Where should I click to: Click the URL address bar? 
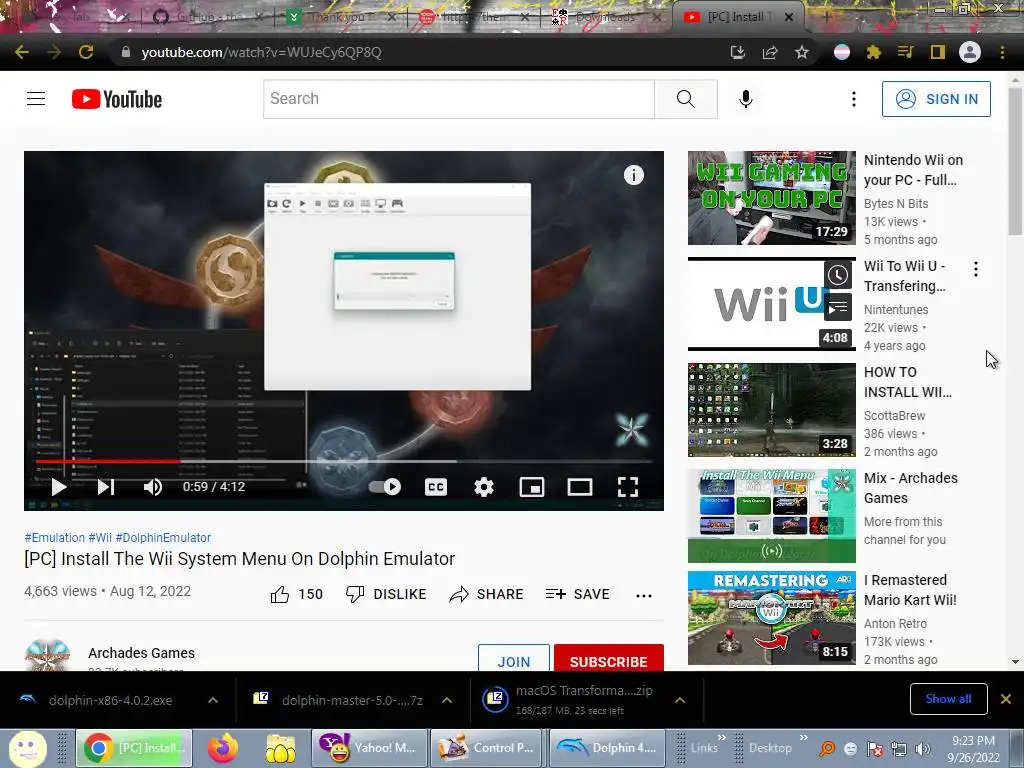(x=418, y=52)
